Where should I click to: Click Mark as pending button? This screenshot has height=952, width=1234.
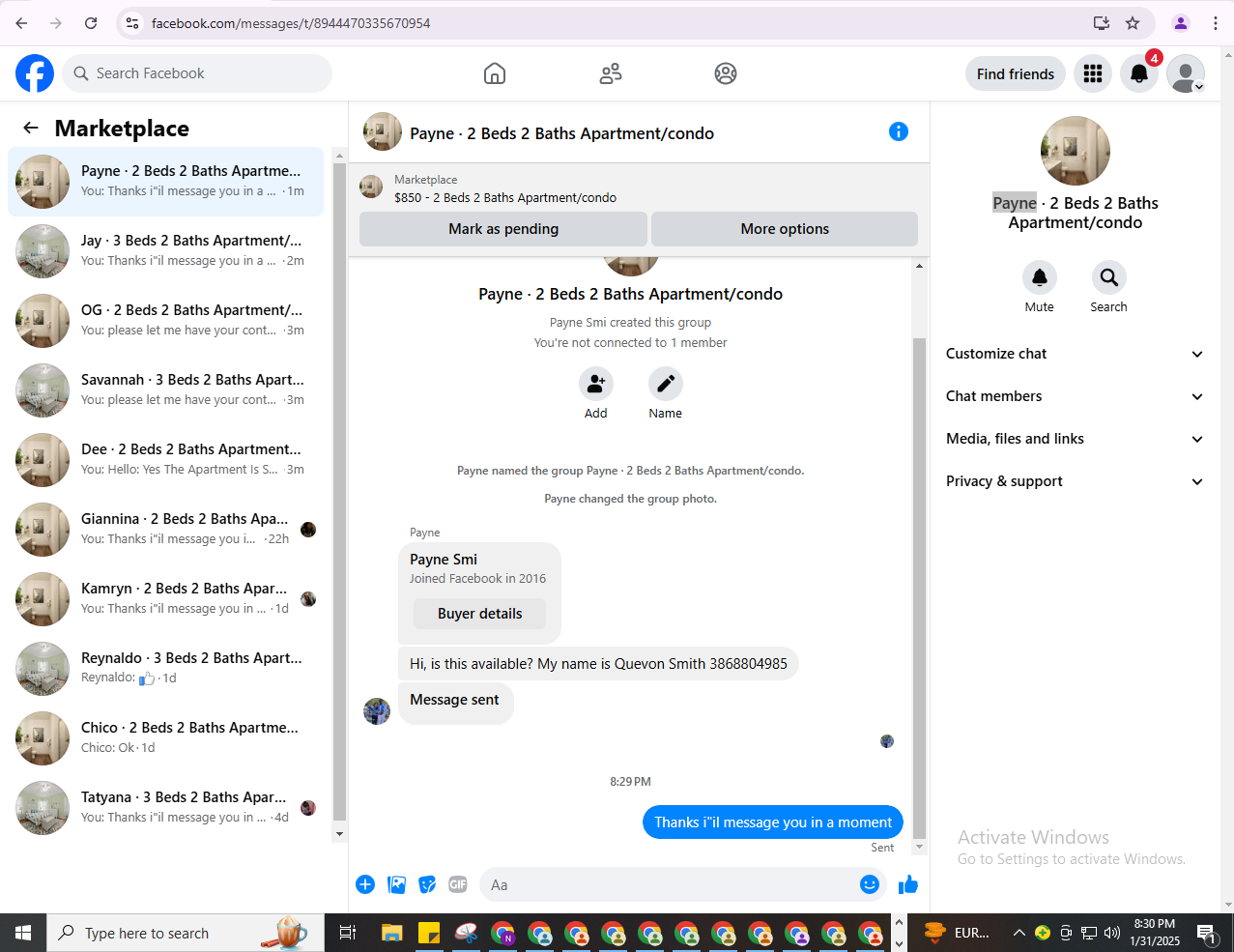(503, 229)
